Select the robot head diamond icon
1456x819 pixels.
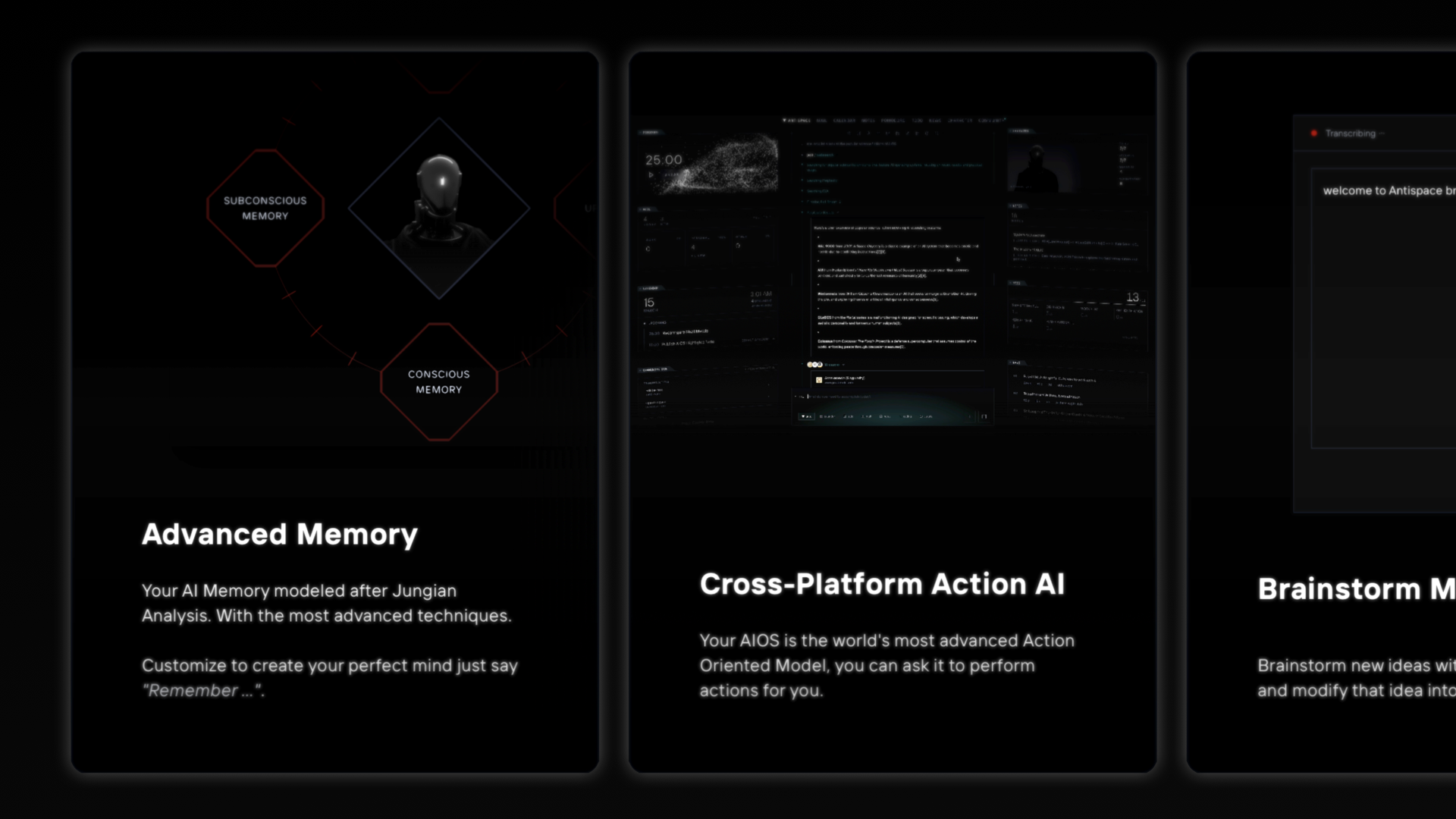coord(438,207)
